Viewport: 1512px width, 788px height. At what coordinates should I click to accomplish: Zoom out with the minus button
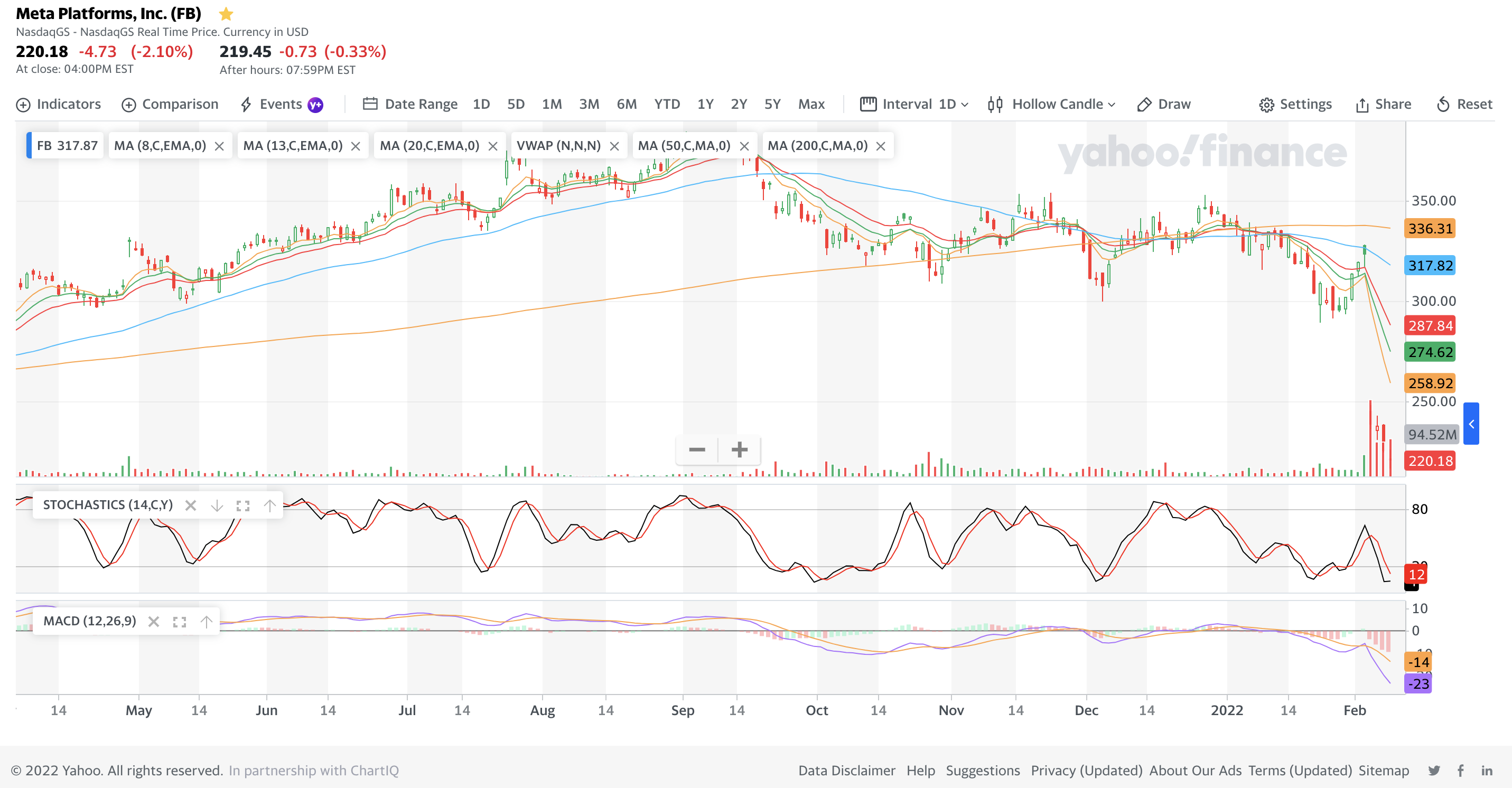click(697, 450)
